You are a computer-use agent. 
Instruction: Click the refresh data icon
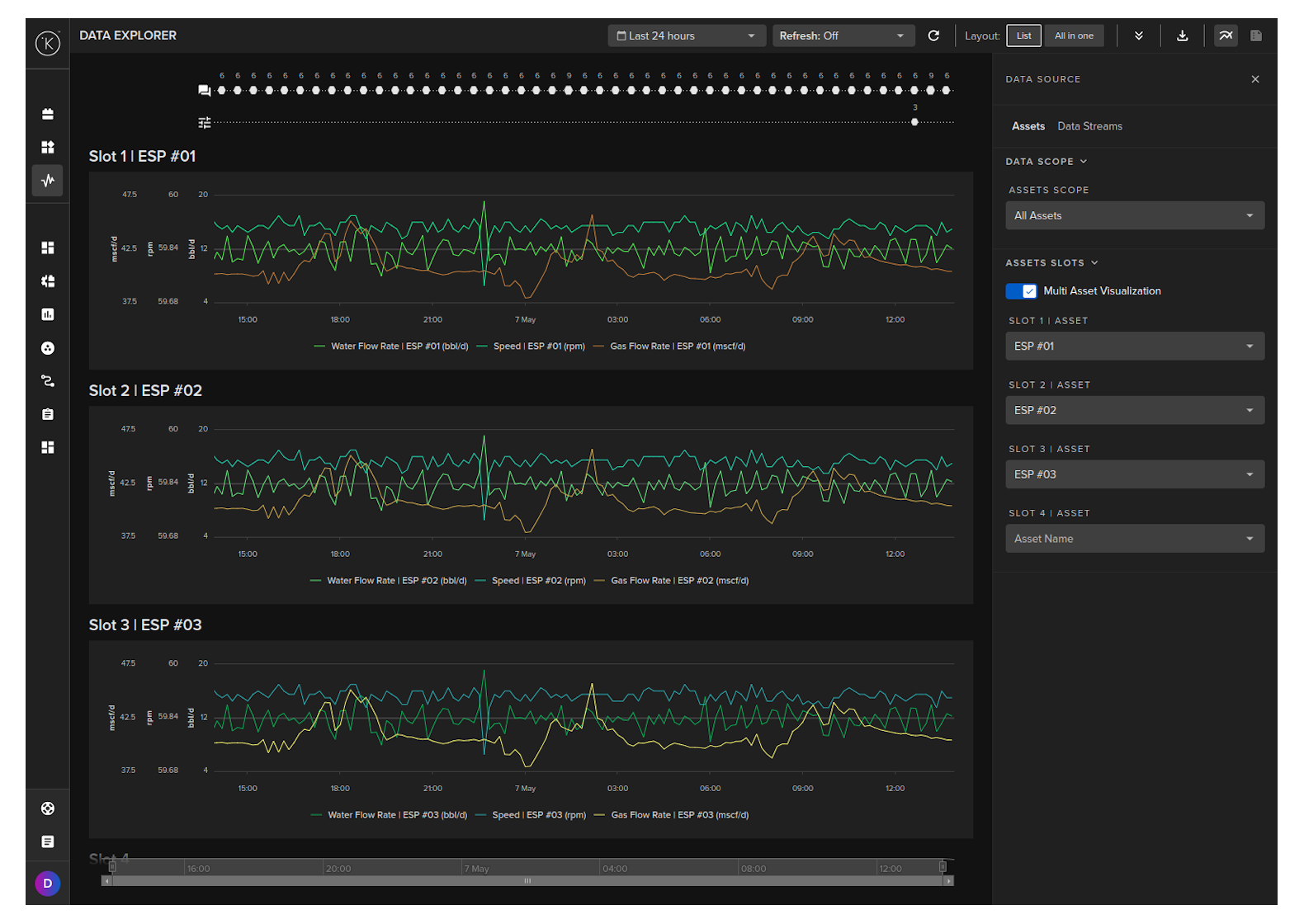point(933,35)
